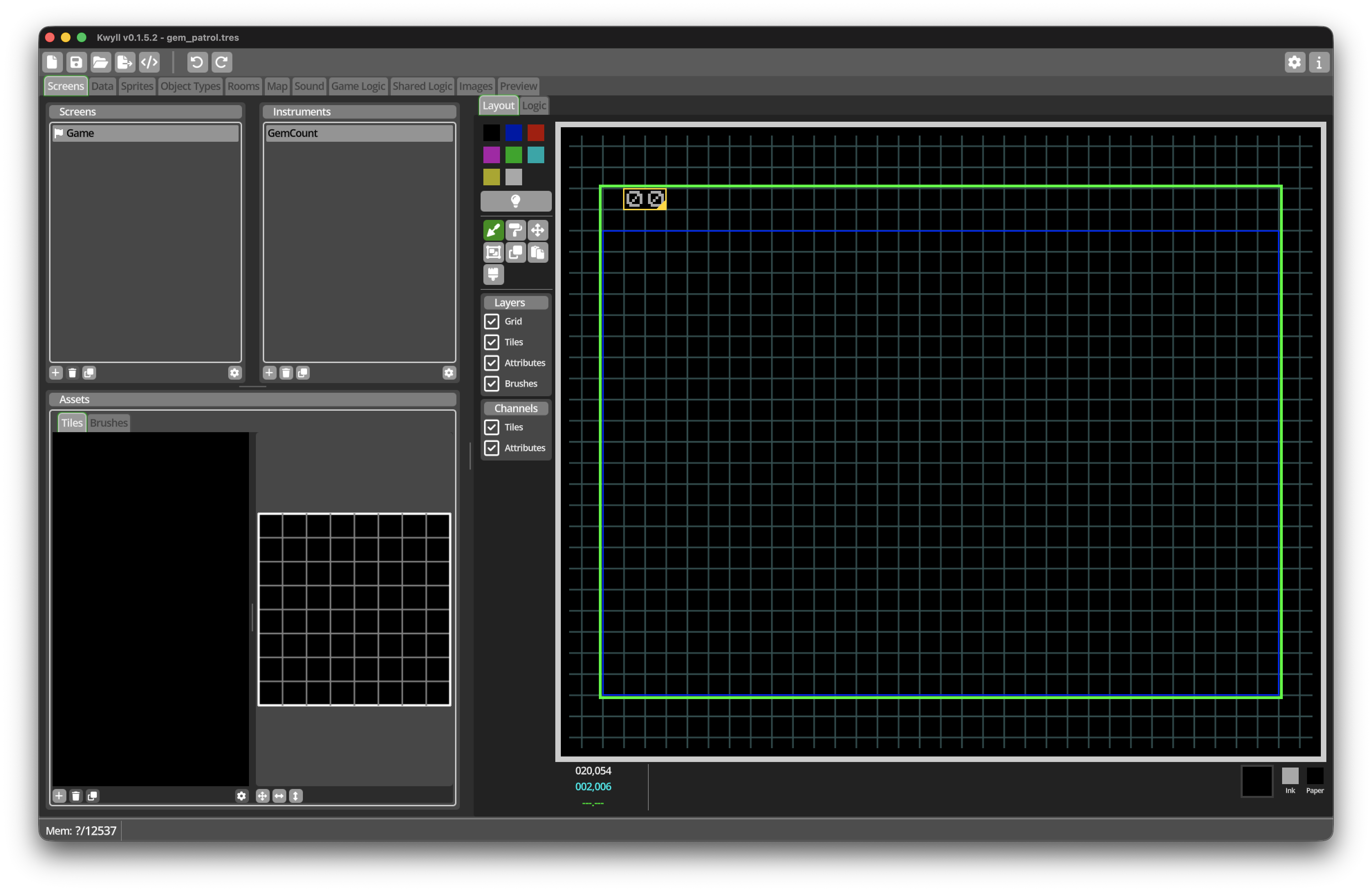The height and width of the screenshot is (892, 1372).
Task: Export the project with the export icon
Action: (124, 62)
